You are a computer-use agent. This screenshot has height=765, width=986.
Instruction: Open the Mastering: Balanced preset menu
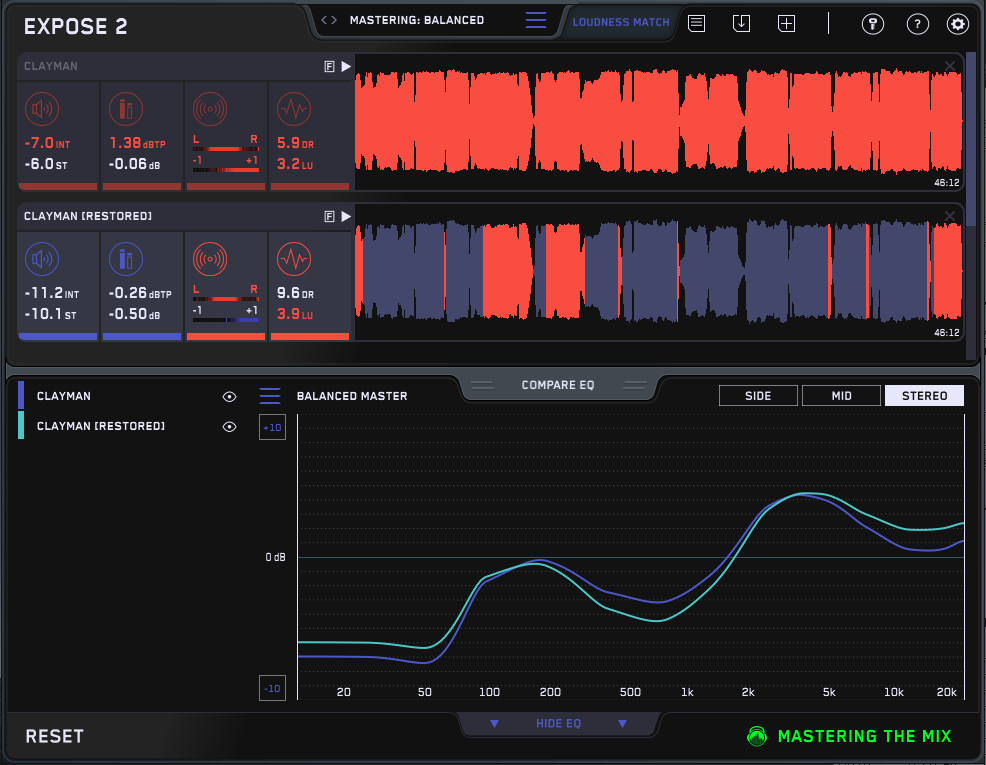pos(536,20)
